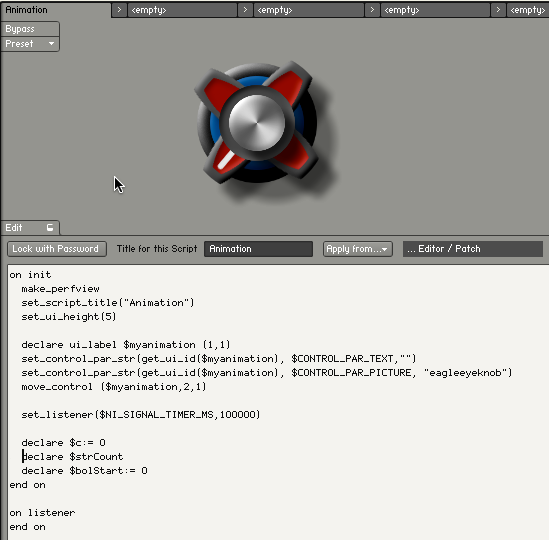Click the arrow before the second empty script slot
The image size is (549, 540).
(x=245, y=10)
